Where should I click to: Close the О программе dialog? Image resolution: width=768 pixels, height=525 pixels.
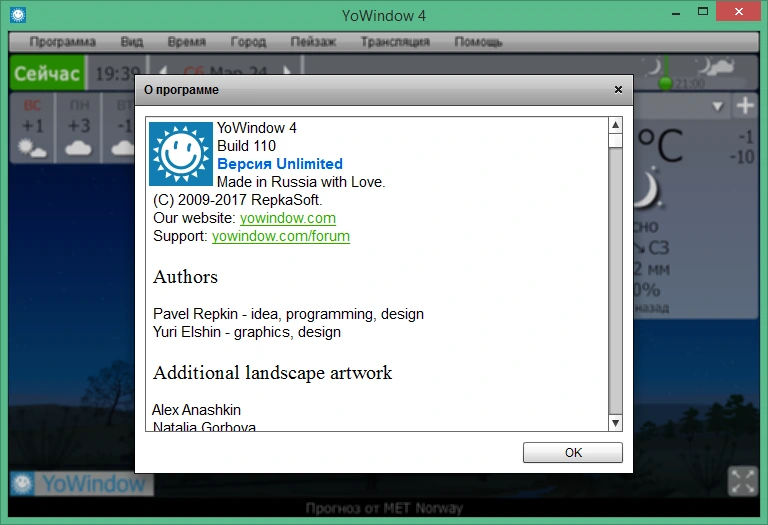(x=618, y=90)
